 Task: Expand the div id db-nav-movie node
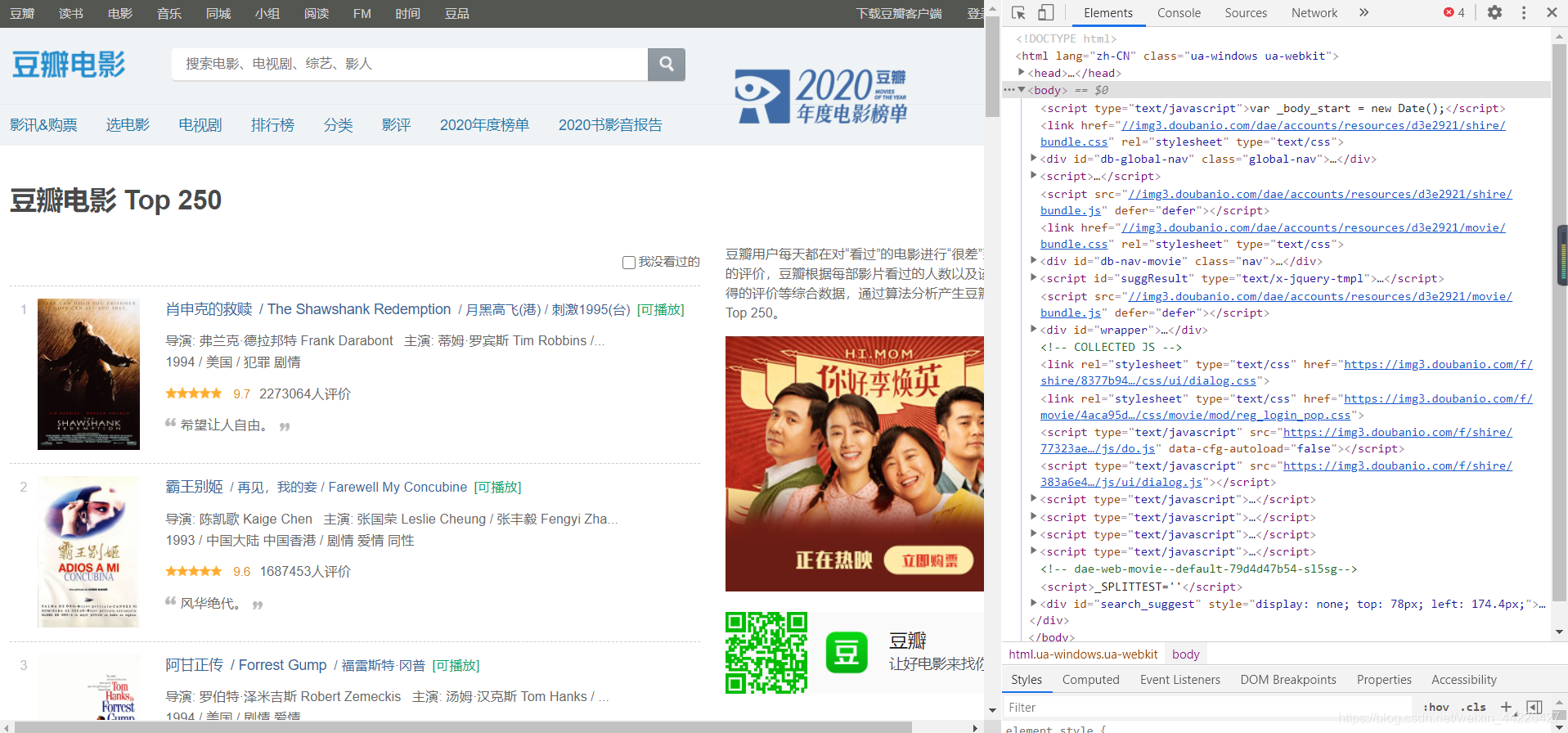(x=1034, y=261)
